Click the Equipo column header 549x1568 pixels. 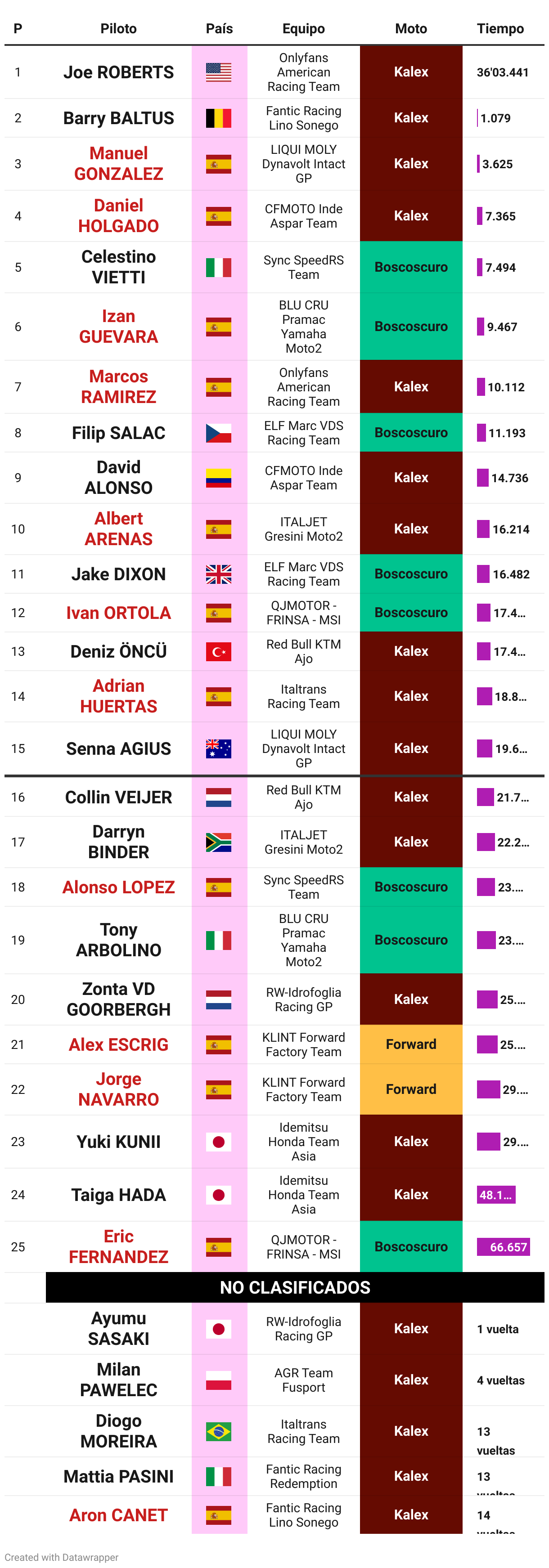pyautogui.click(x=304, y=29)
